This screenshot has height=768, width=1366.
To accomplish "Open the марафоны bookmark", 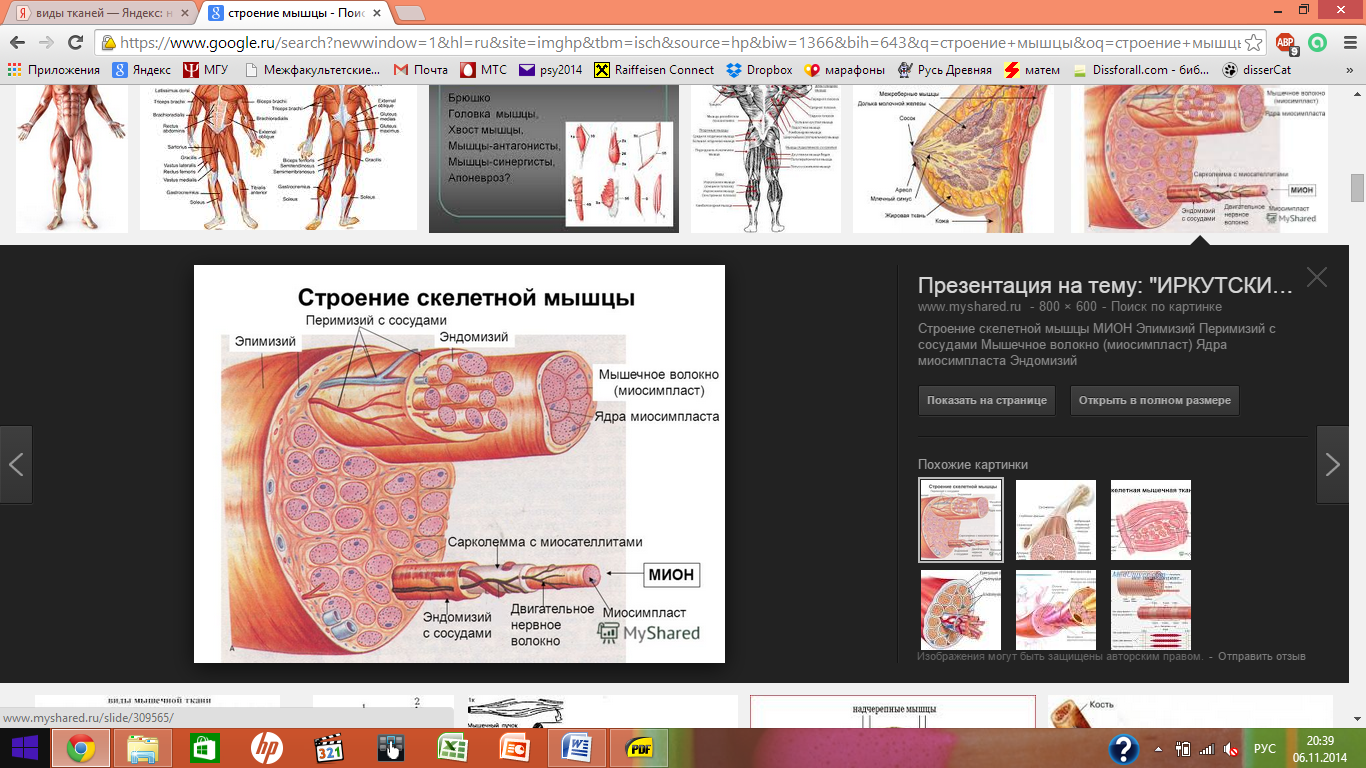I will [x=845, y=70].
